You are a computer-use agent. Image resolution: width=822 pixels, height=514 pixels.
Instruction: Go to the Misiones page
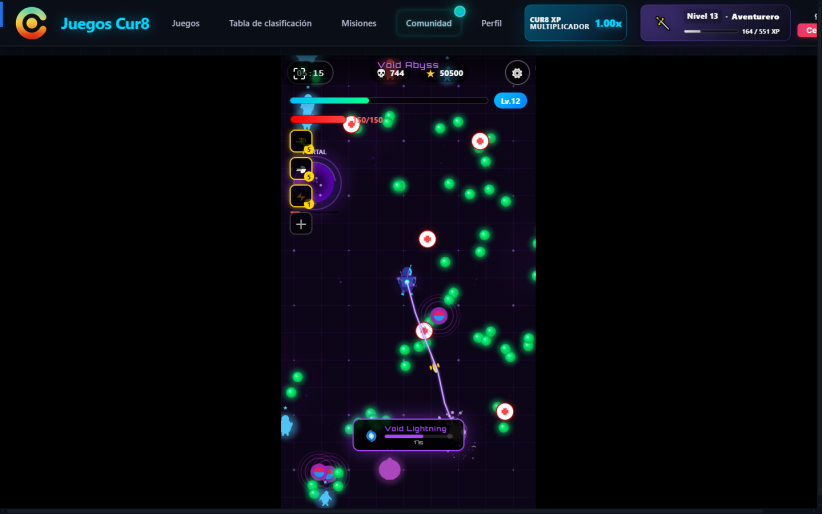pyautogui.click(x=359, y=23)
